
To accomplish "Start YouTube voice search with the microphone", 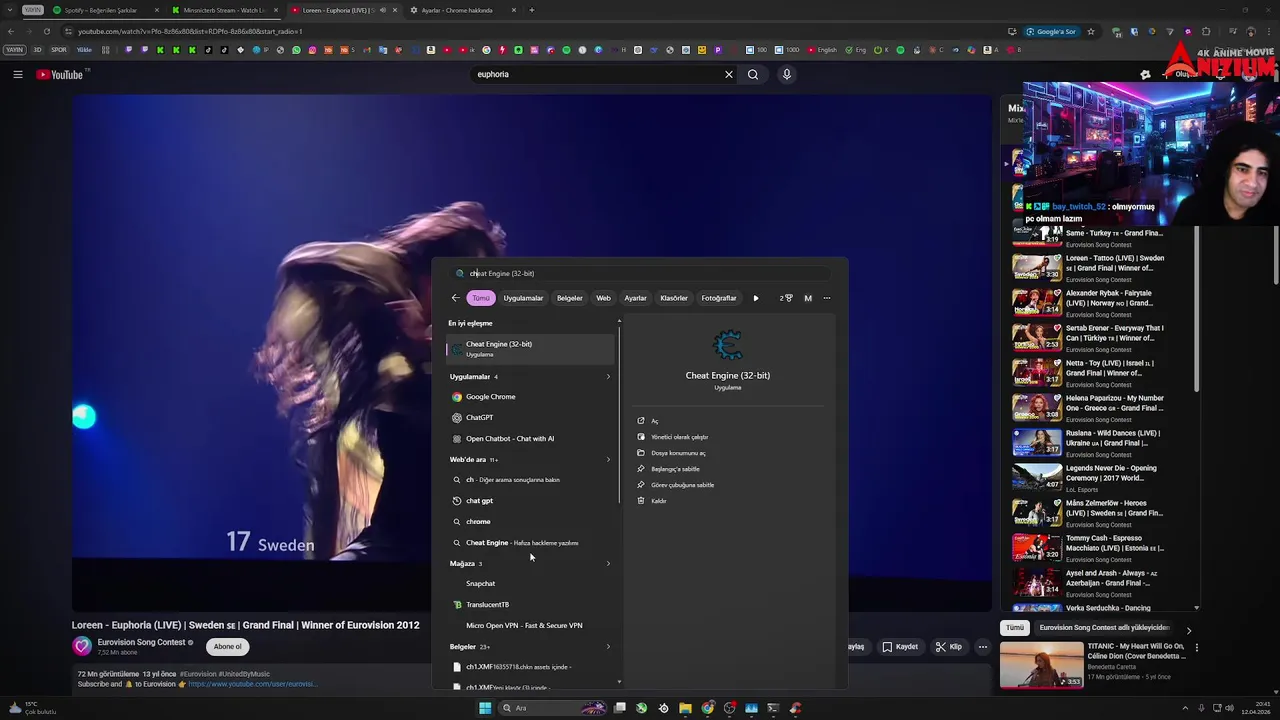I will tap(787, 74).
